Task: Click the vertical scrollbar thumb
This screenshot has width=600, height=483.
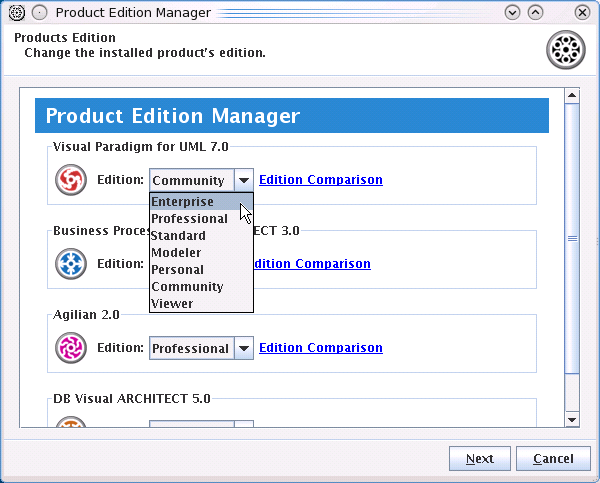Action: pyautogui.click(x=572, y=238)
